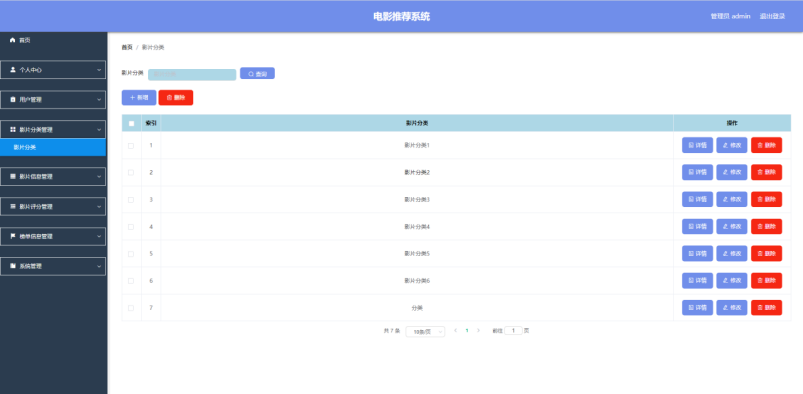Click the flag icon of 榜单信息管理
The width and height of the screenshot is (803, 394).
(13, 236)
